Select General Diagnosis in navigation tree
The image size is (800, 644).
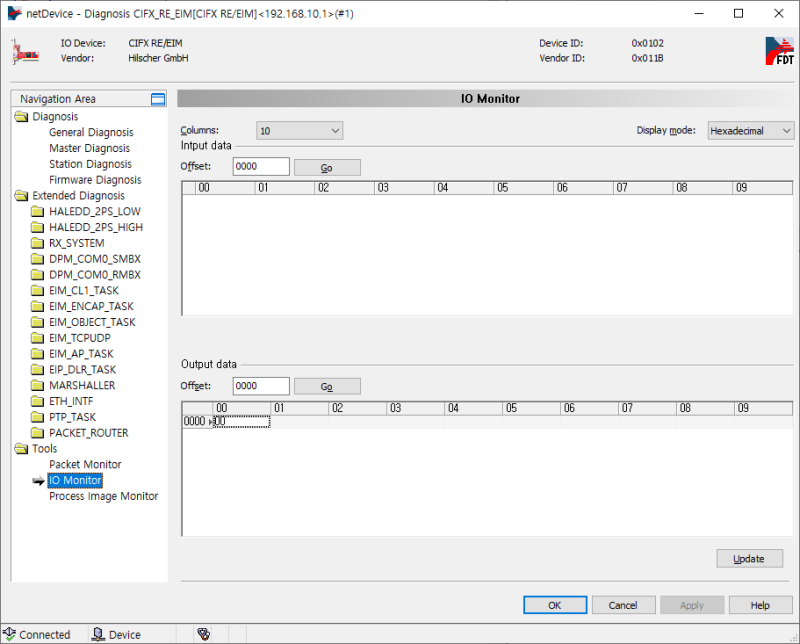(x=91, y=133)
